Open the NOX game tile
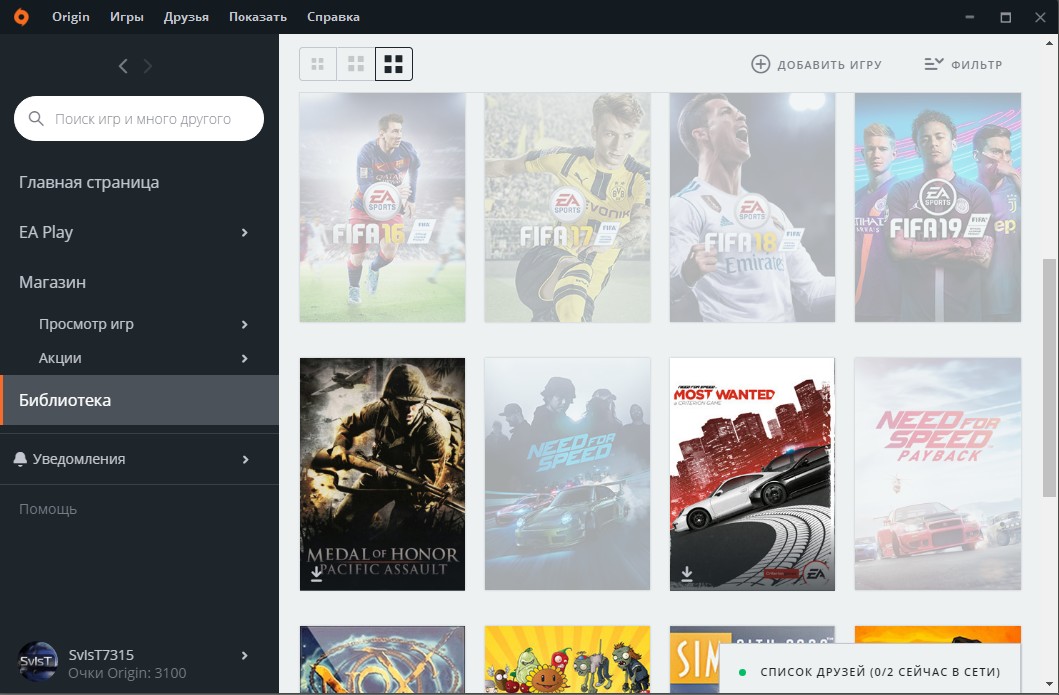This screenshot has width=1059, height=695. [382, 659]
